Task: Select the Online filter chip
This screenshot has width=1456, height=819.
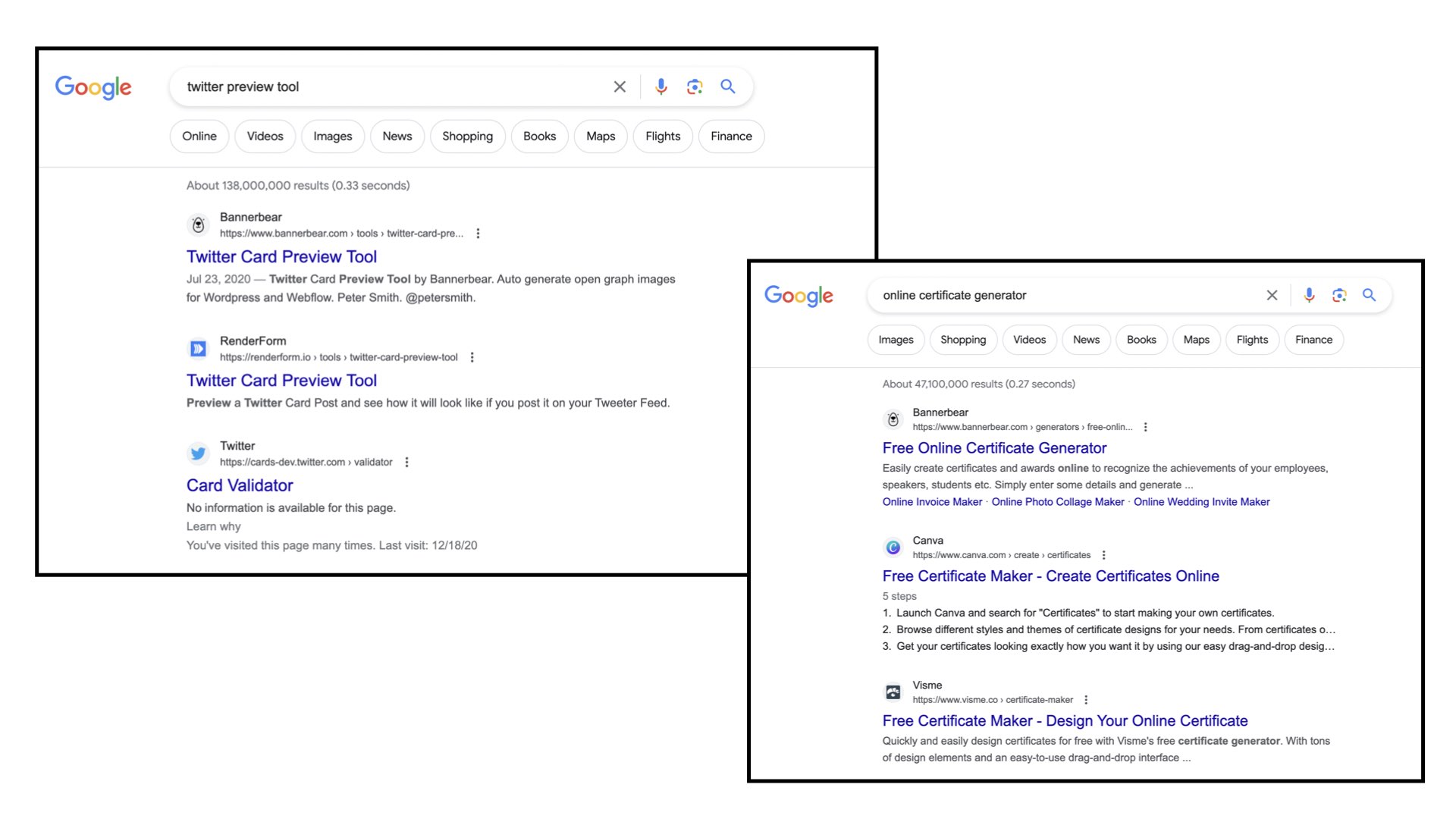Action: (199, 136)
